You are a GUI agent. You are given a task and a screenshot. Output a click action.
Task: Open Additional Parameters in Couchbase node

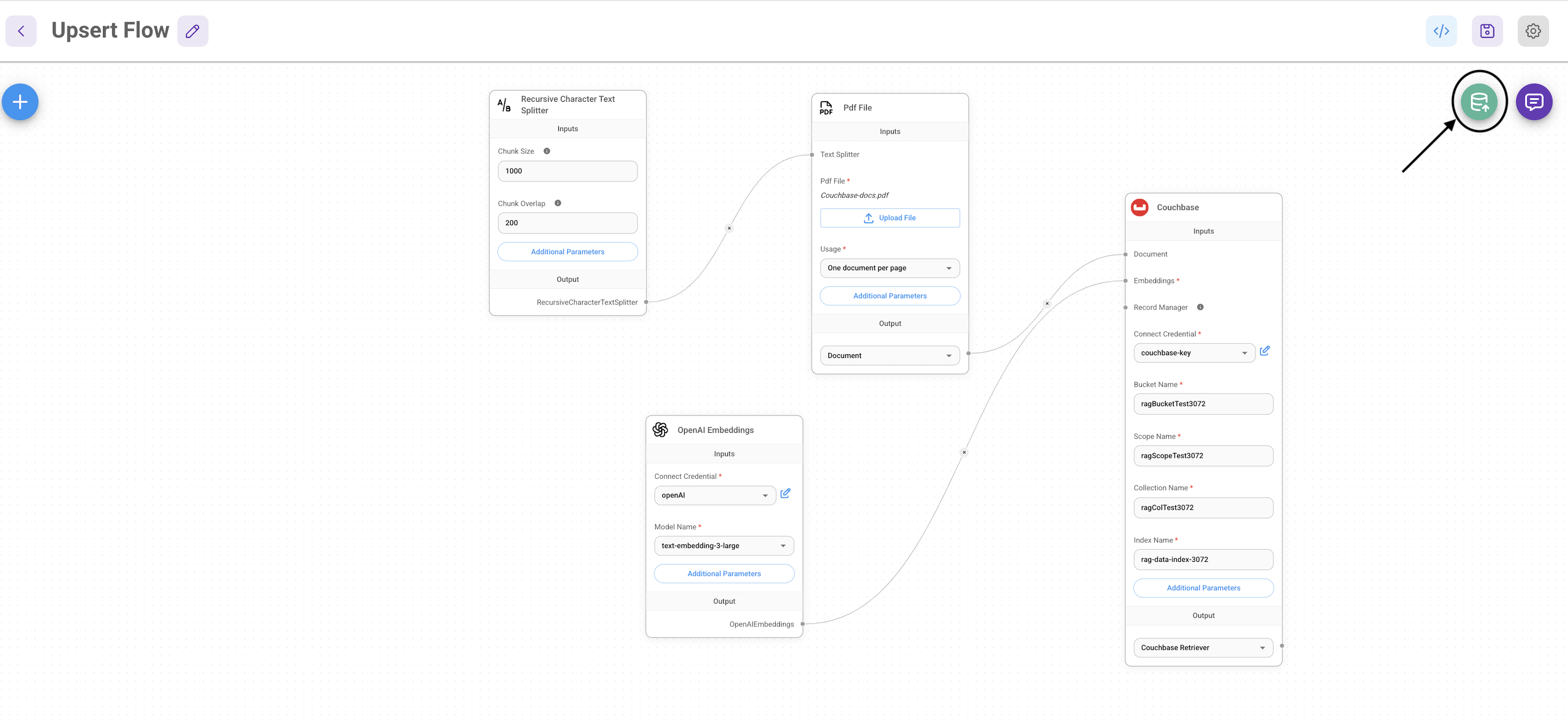click(1203, 588)
